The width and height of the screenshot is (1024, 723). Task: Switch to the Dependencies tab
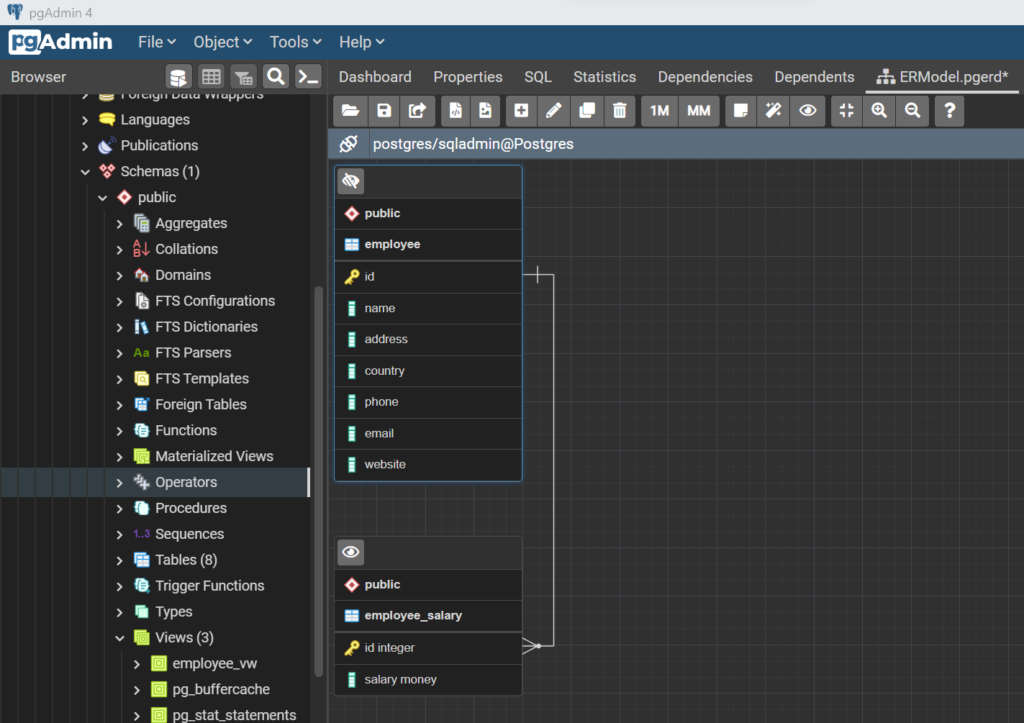coord(704,77)
